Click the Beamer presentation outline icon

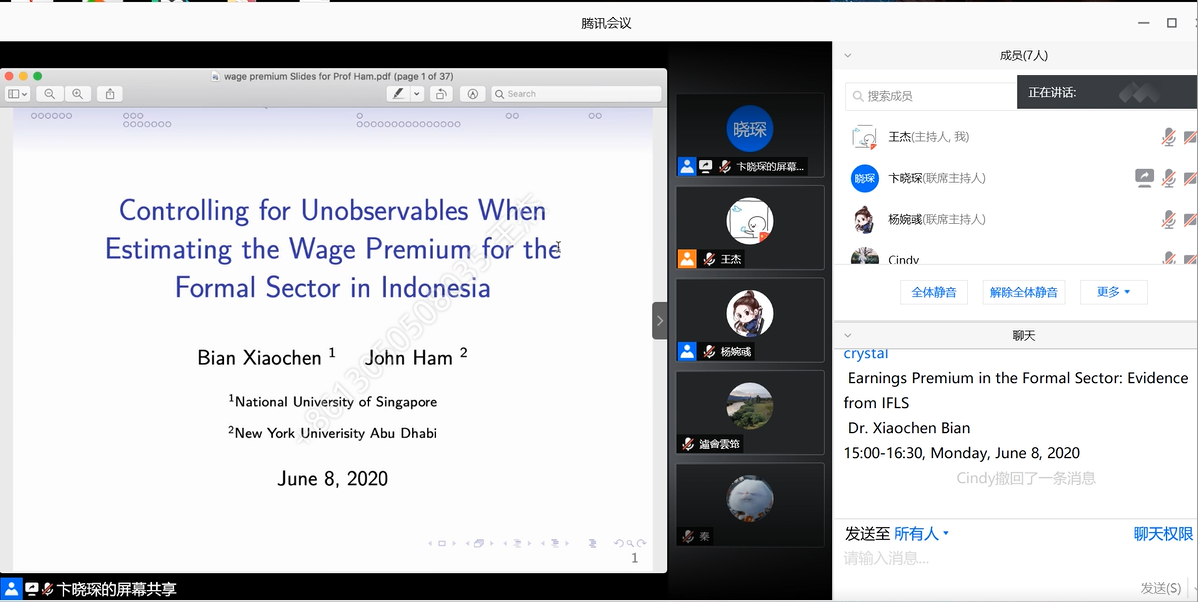point(592,543)
